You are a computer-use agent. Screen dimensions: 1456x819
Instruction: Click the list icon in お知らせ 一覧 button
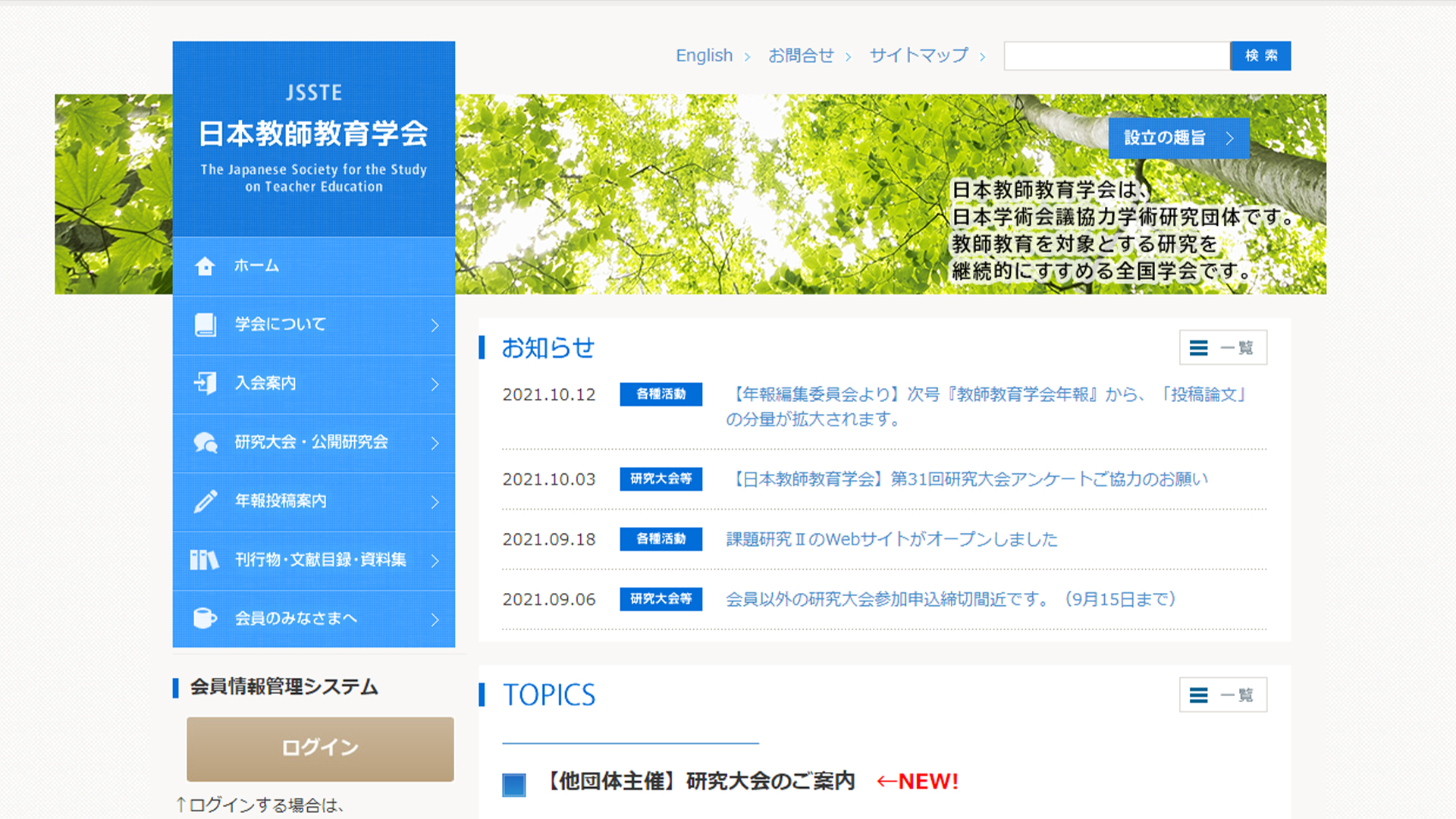1198,348
